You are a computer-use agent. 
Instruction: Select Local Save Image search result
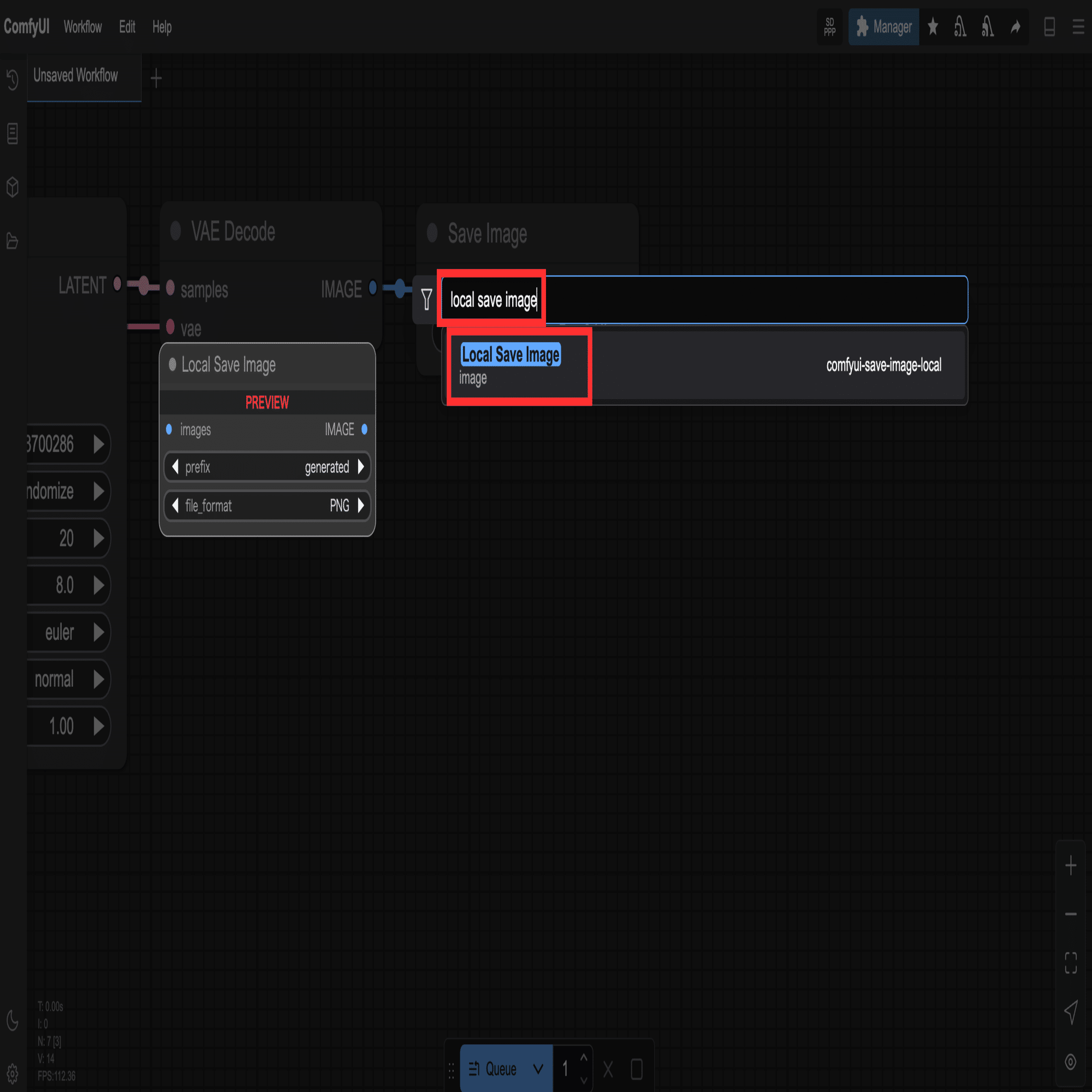704,365
